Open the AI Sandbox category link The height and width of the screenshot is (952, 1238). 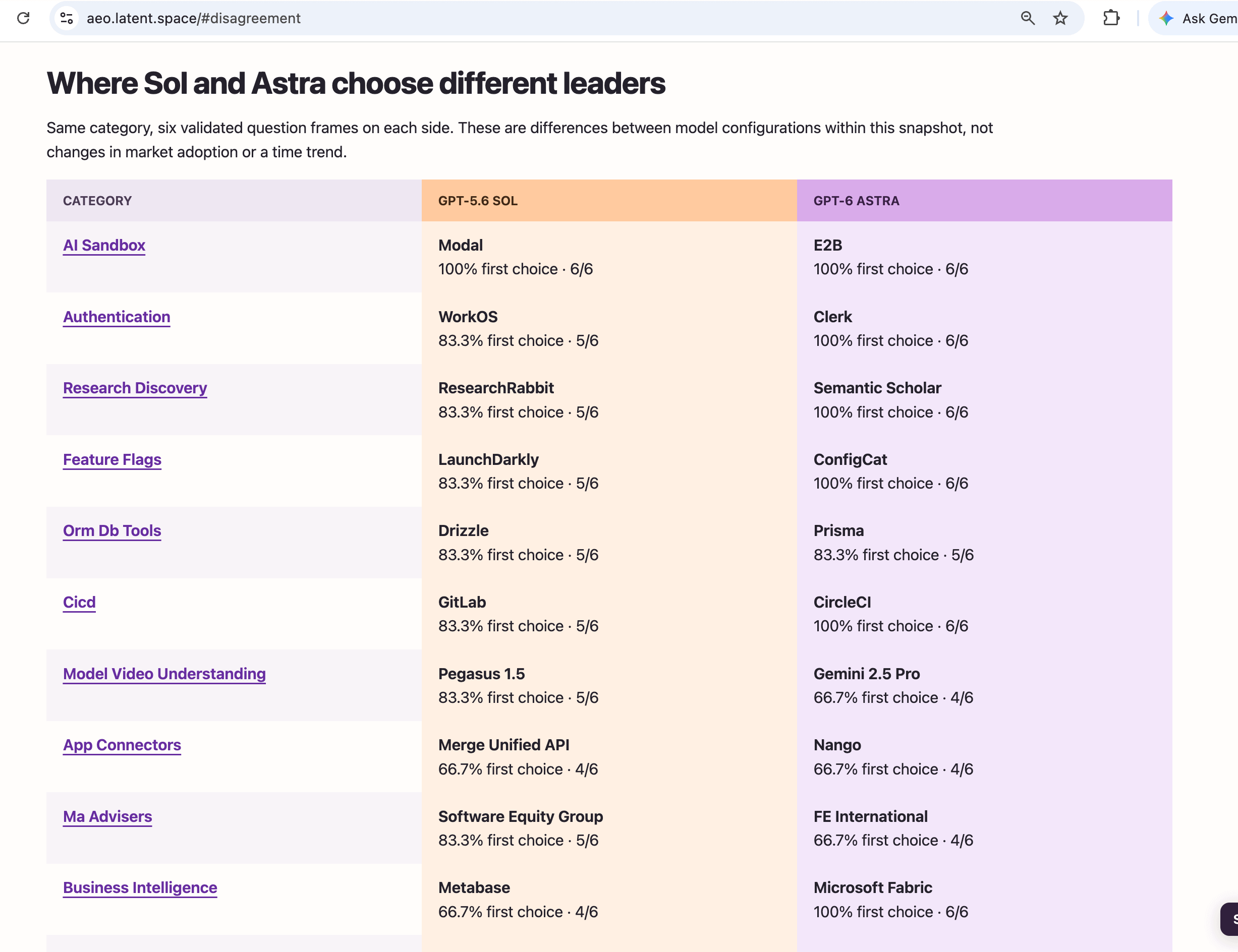pyautogui.click(x=104, y=246)
